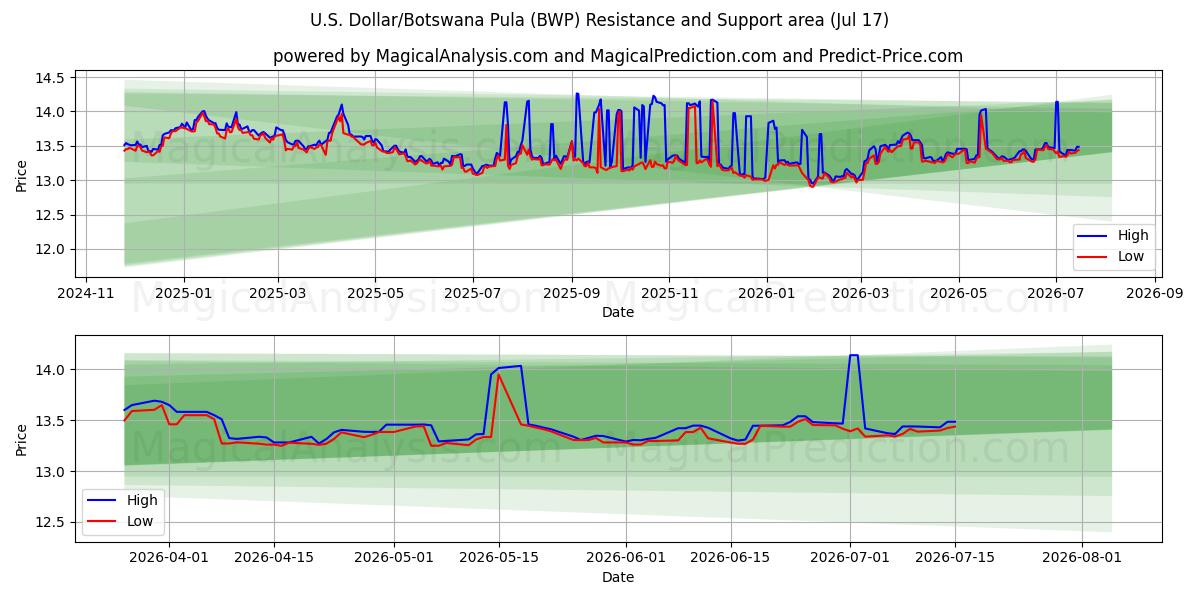
Task: Click the '12.5' y-axis label on the top chart
Action: pos(52,215)
